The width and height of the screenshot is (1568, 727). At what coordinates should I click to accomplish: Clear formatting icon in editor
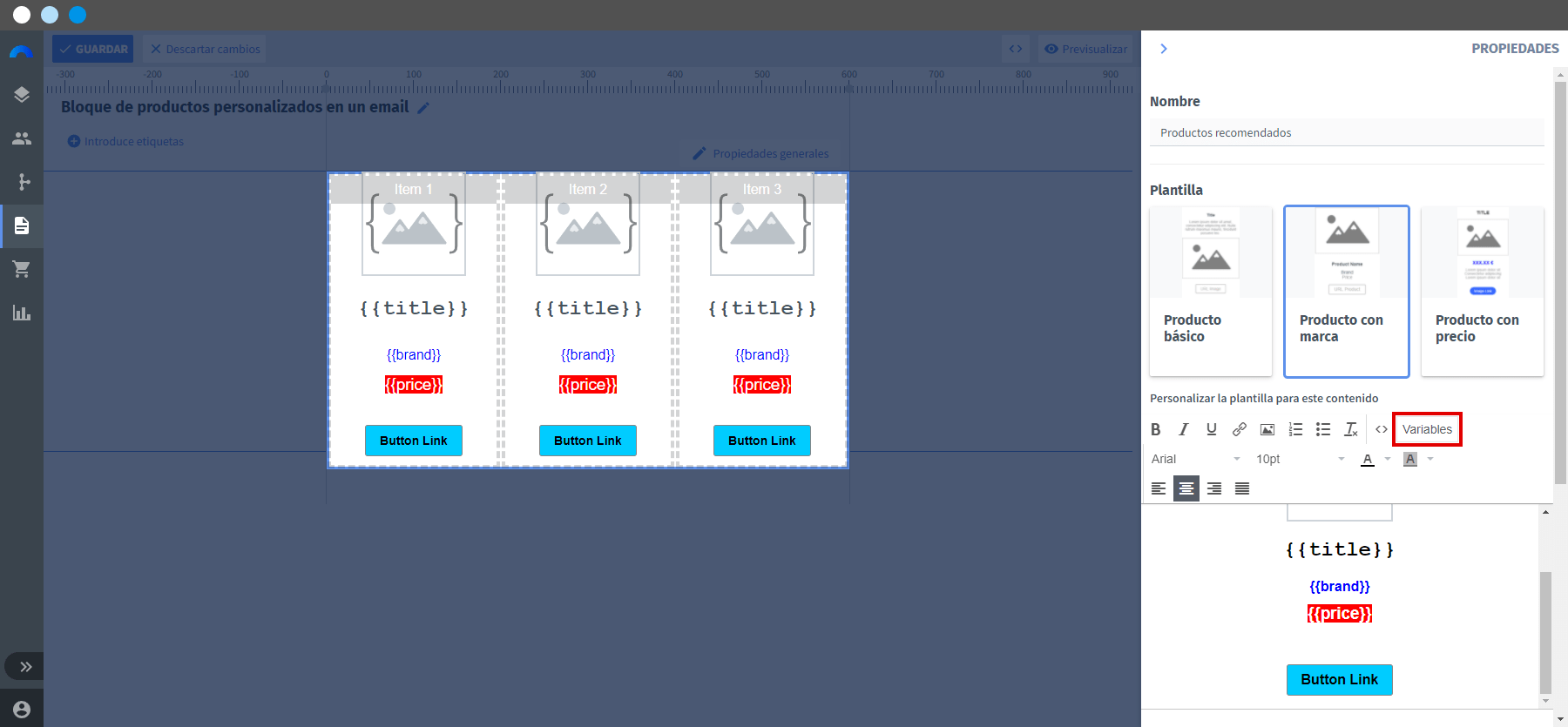click(x=1351, y=429)
